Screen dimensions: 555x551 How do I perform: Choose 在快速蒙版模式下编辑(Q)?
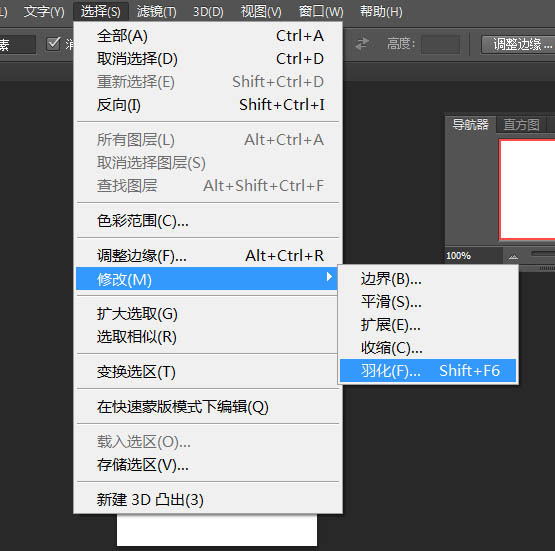208,407
